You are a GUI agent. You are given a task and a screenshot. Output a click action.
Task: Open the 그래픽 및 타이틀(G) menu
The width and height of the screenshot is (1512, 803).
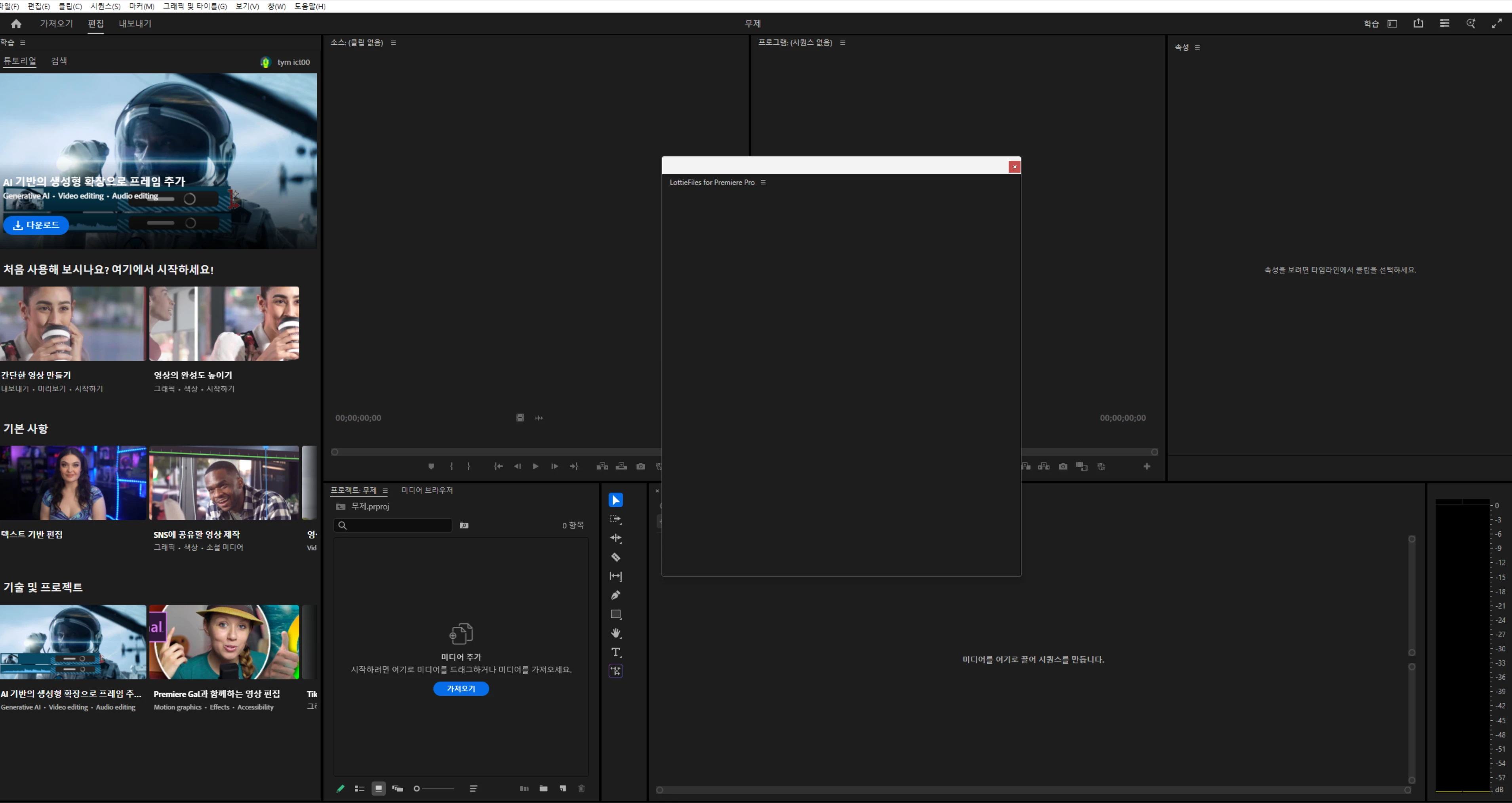pyautogui.click(x=194, y=6)
